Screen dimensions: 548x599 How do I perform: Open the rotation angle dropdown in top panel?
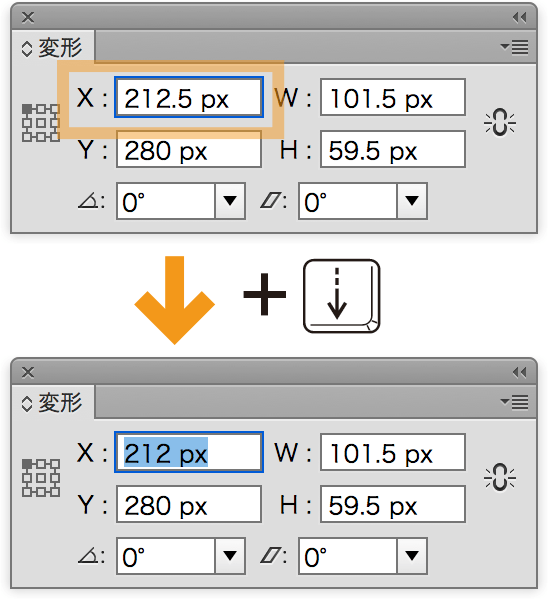click(x=230, y=201)
